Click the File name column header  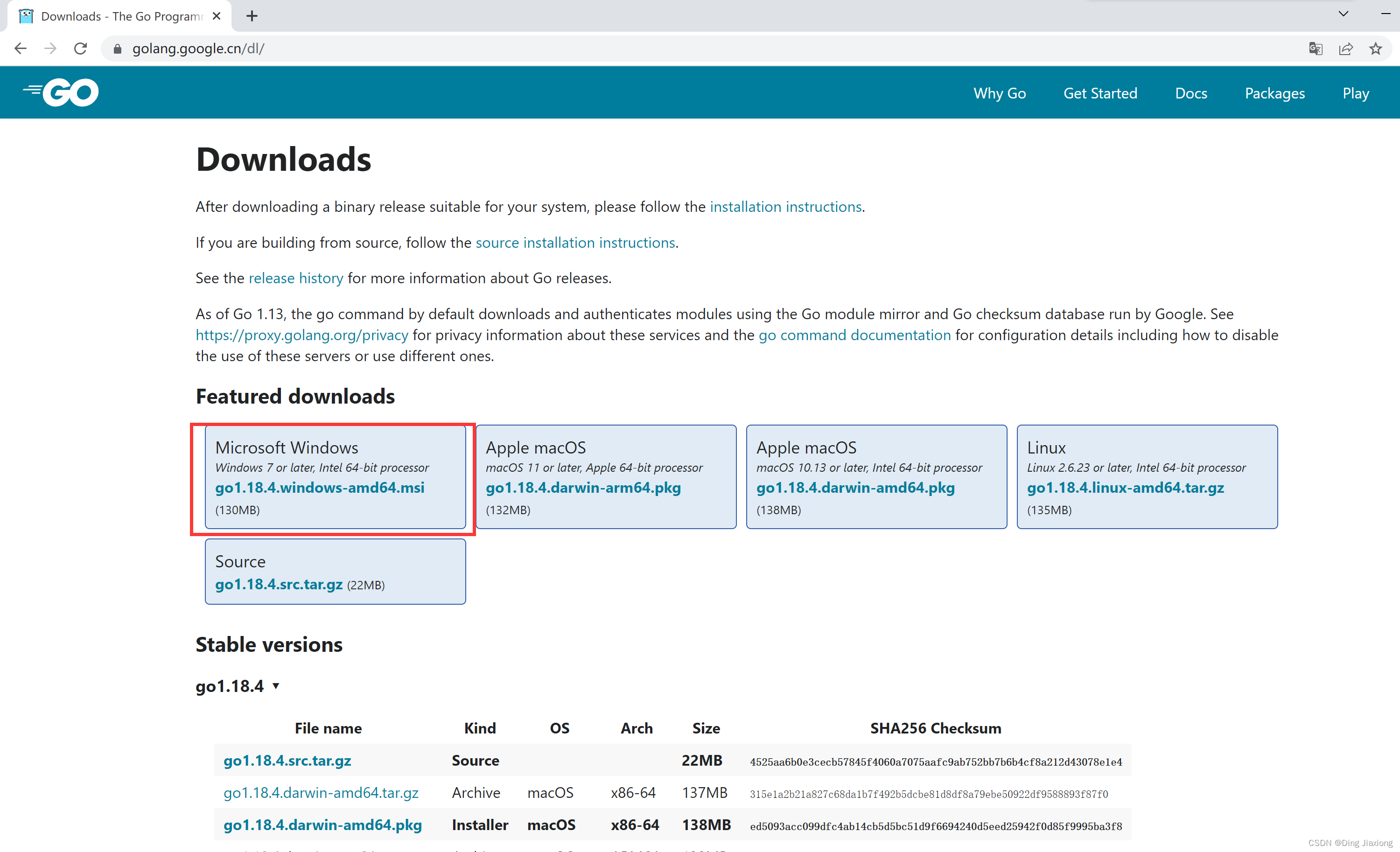328,728
